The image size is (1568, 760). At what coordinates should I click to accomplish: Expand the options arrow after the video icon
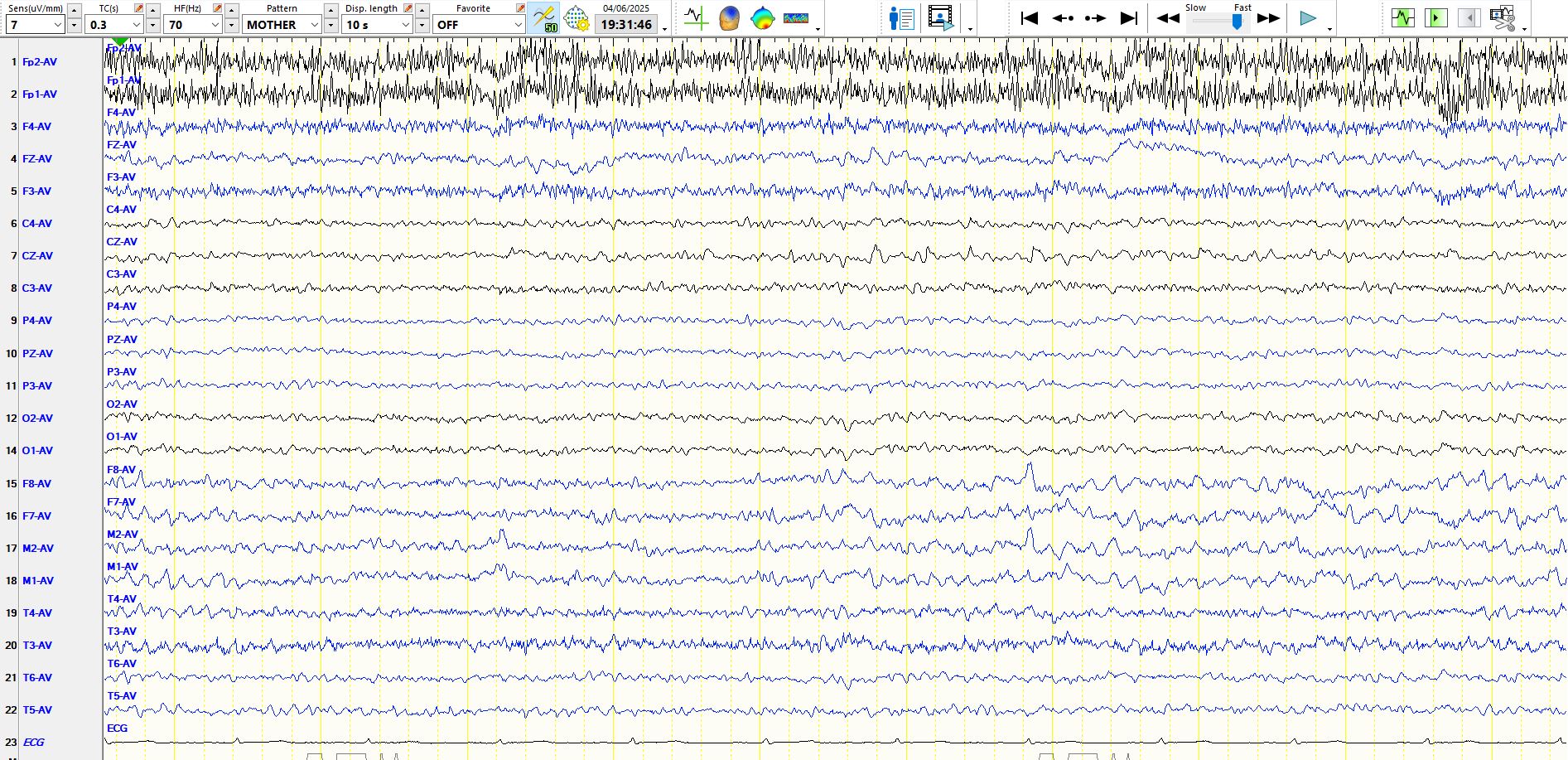pyautogui.click(x=970, y=29)
